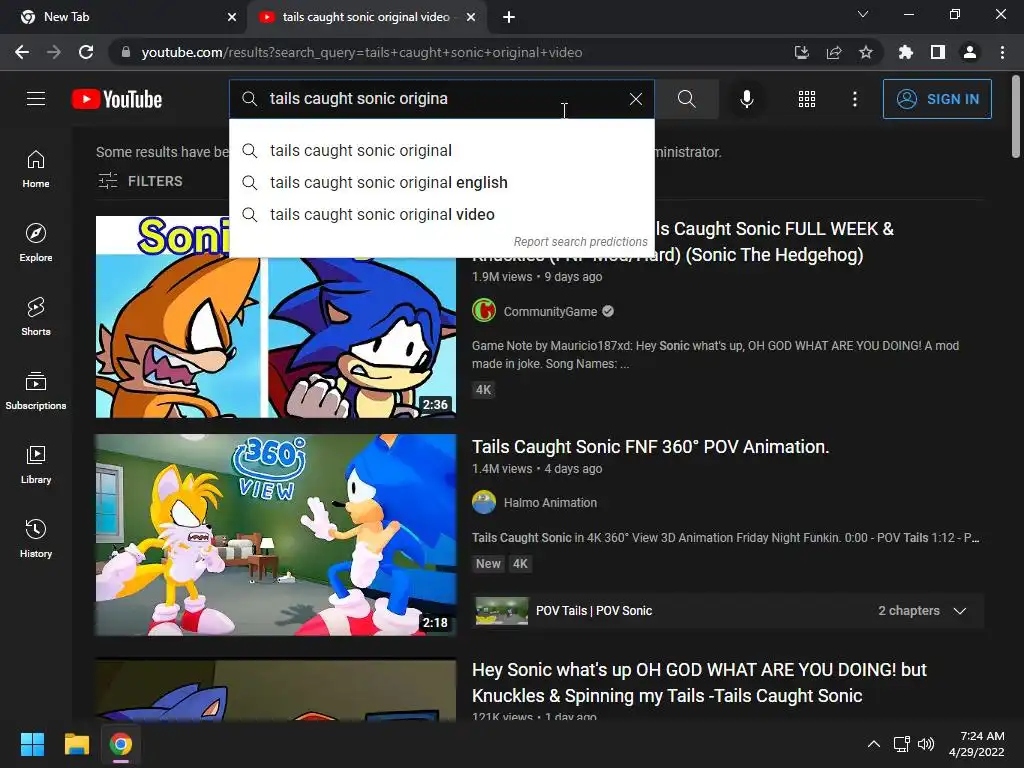Viewport: 1024px width, 768px height.
Task: Open the clock showing 7:24 AM
Action: tap(976, 744)
